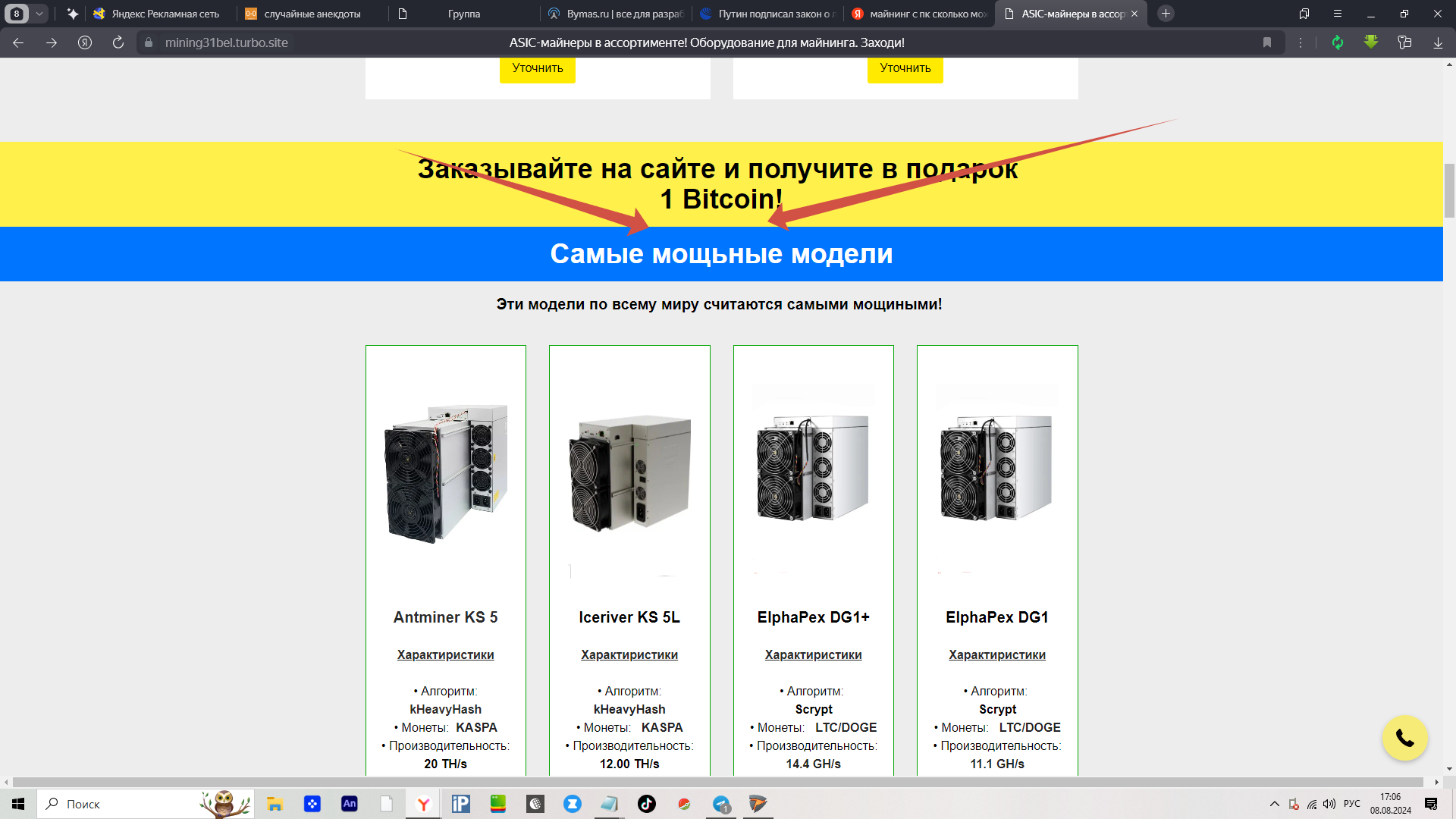Click the yellow phone call floating button
Viewport: 1456px width, 819px height.
coord(1404,738)
